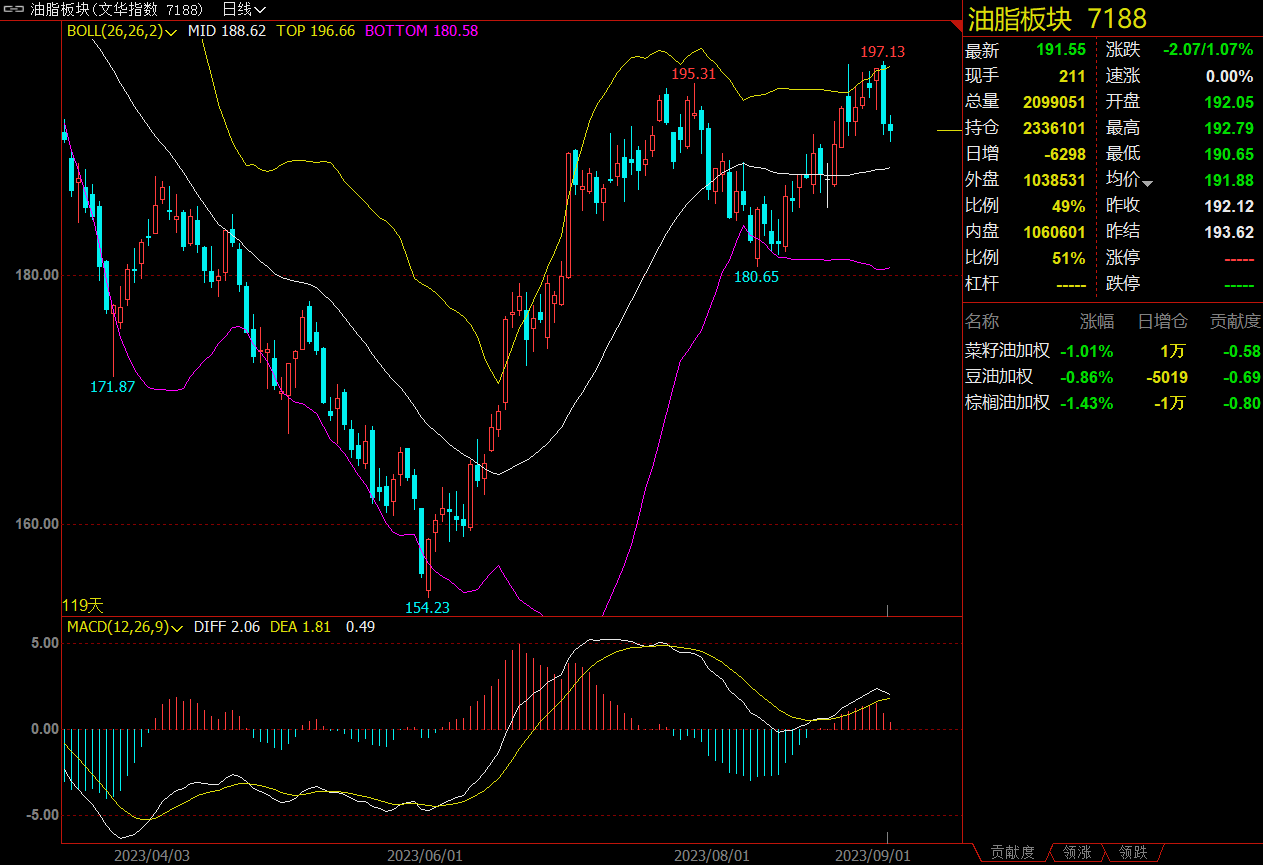Screen dimensions: 1263x865
Task: Click the MID 188.62 Bollinger reading
Action: pyautogui.click(x=227, y=31)
